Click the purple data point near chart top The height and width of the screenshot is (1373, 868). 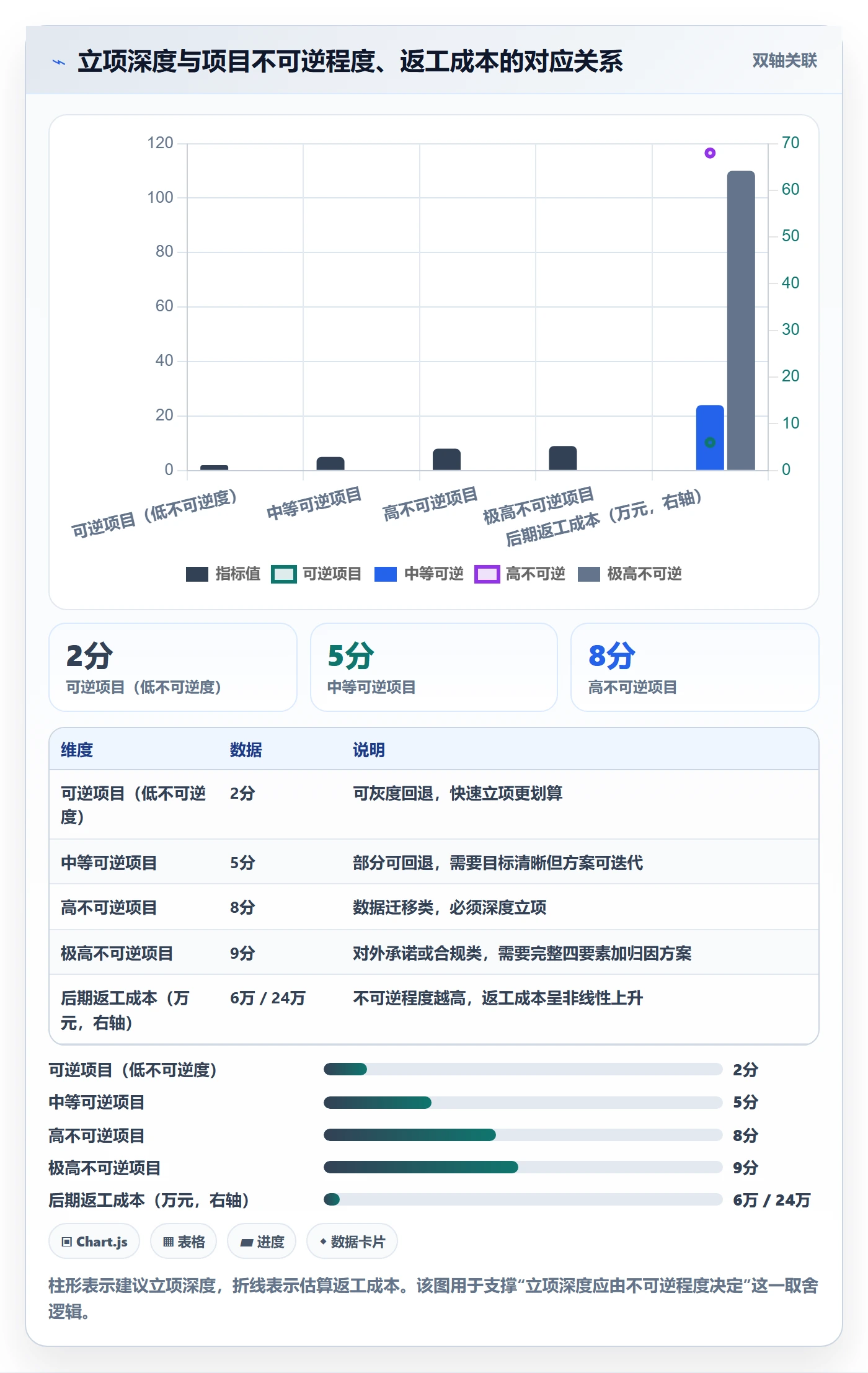pos(710,153)
